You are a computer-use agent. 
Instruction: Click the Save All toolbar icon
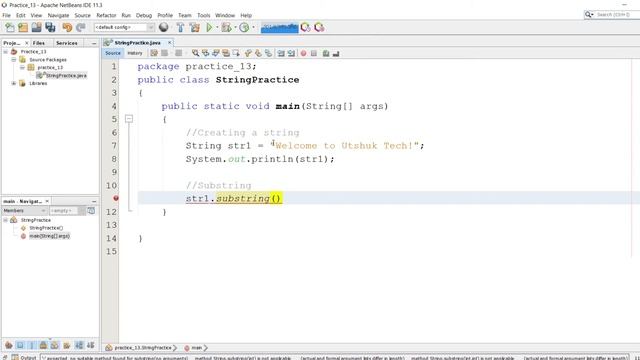(x=50, y=27)
